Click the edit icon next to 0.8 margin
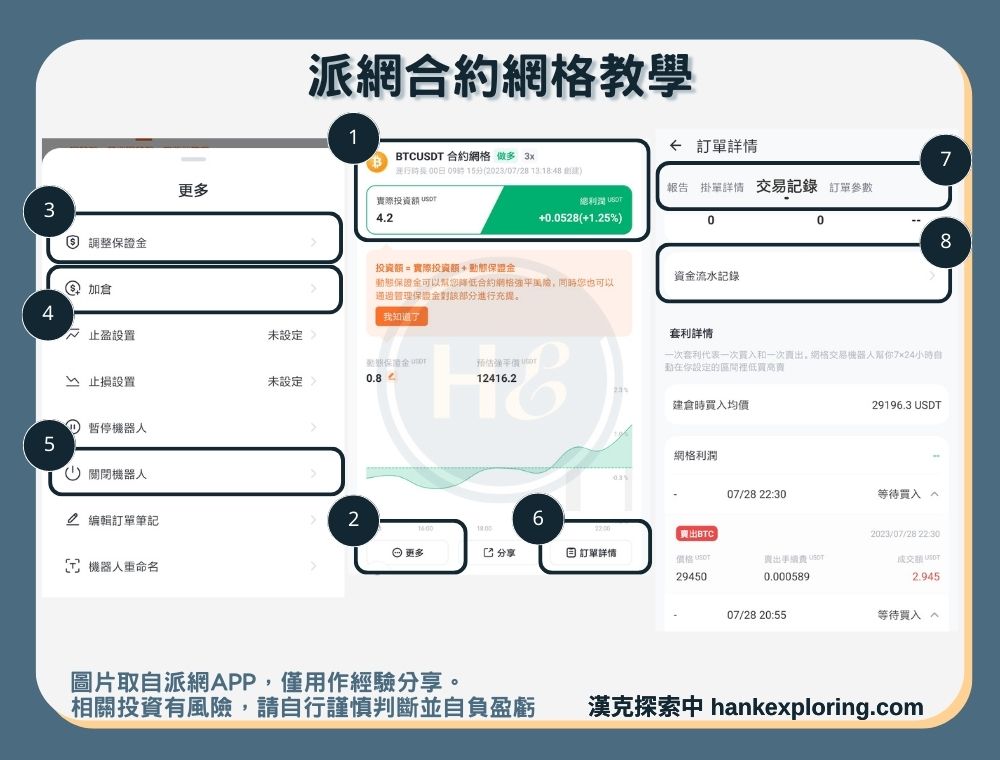Image resolution: width=1000 pixels, height=760 pixels. [392, 377]
